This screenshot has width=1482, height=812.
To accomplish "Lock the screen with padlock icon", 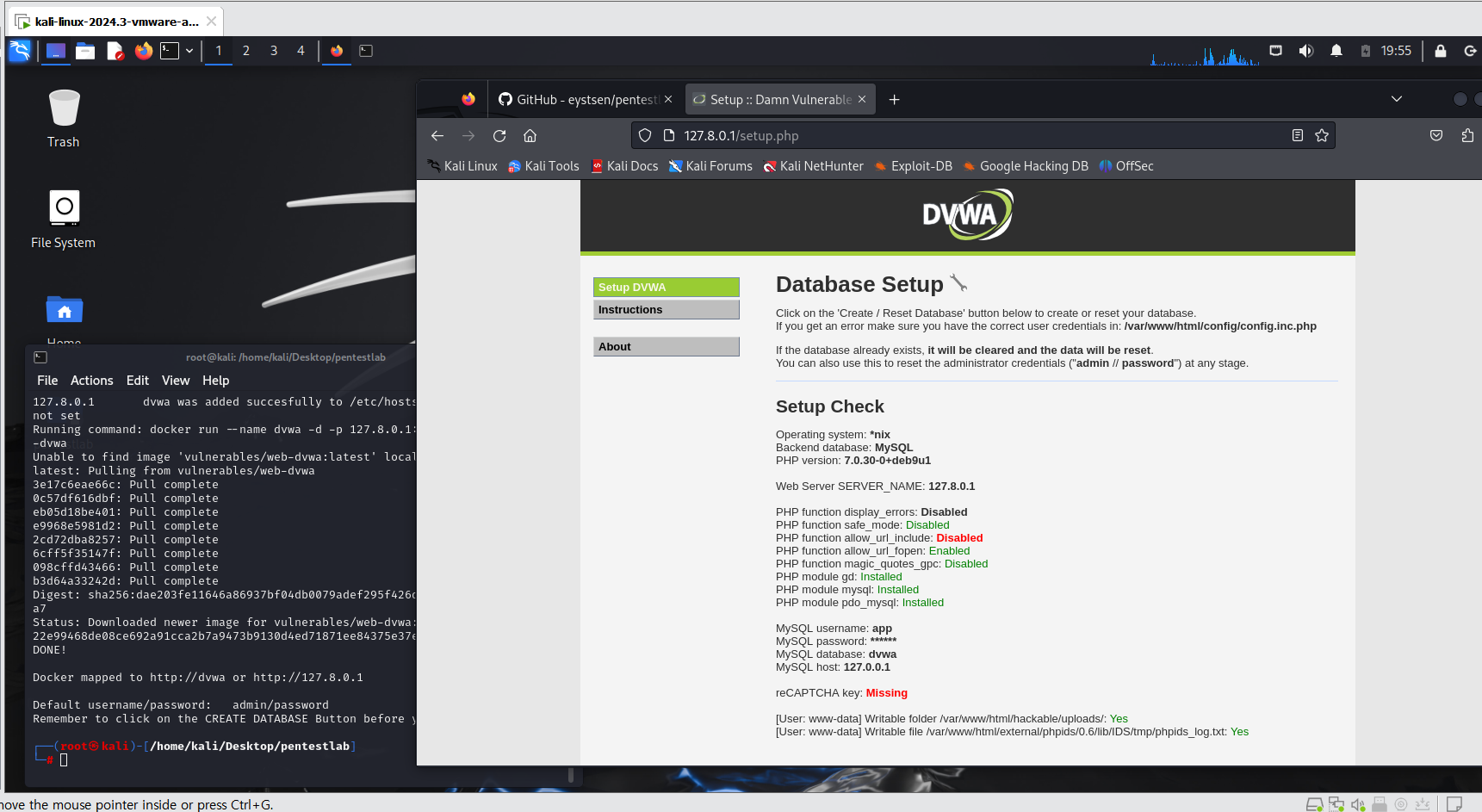I will pos(1441,51).
